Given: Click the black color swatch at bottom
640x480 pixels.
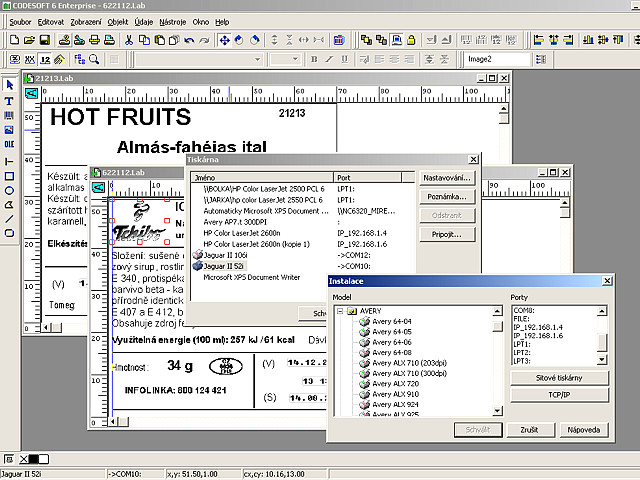Looking at the screenshot, I should click(x=33, y=459).
